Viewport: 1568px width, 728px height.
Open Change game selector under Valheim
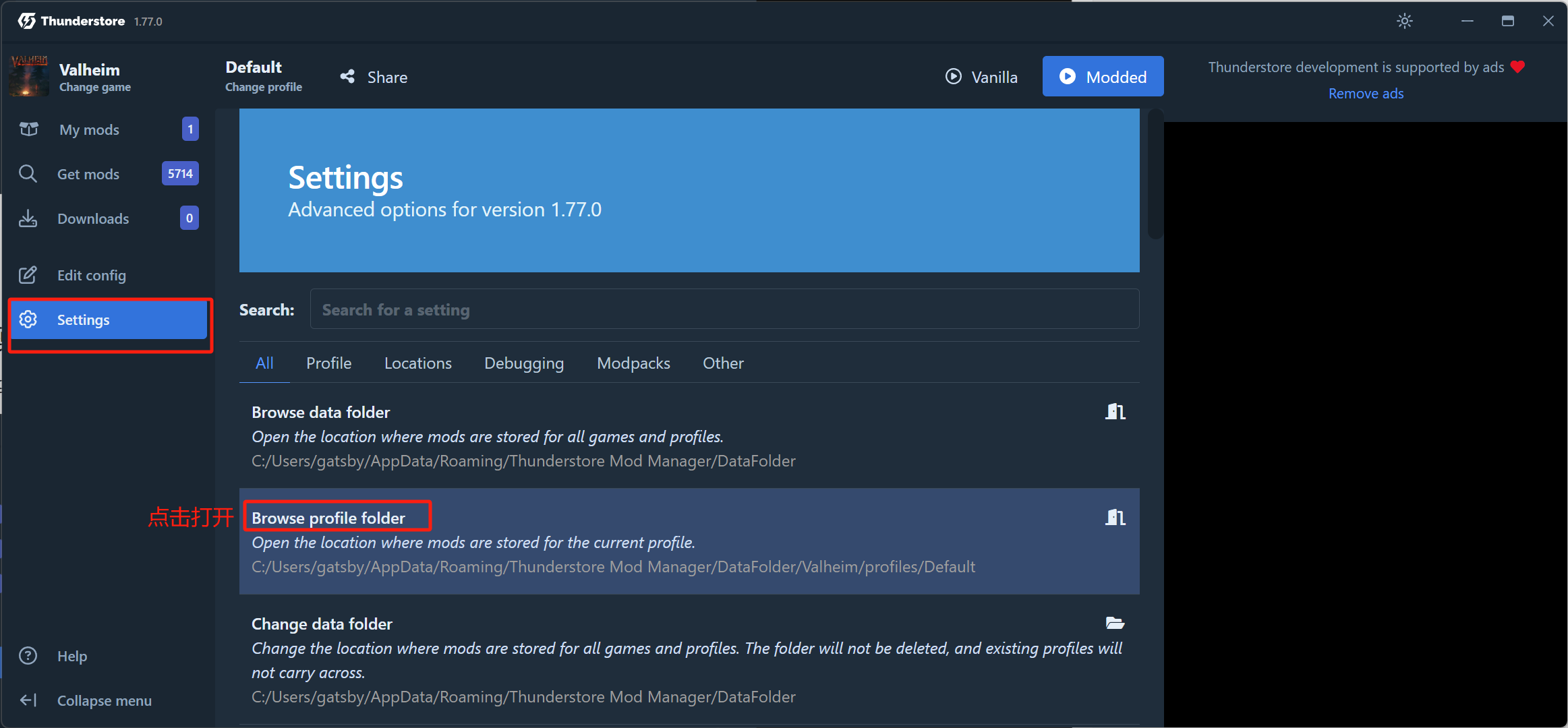coord(94,88)
